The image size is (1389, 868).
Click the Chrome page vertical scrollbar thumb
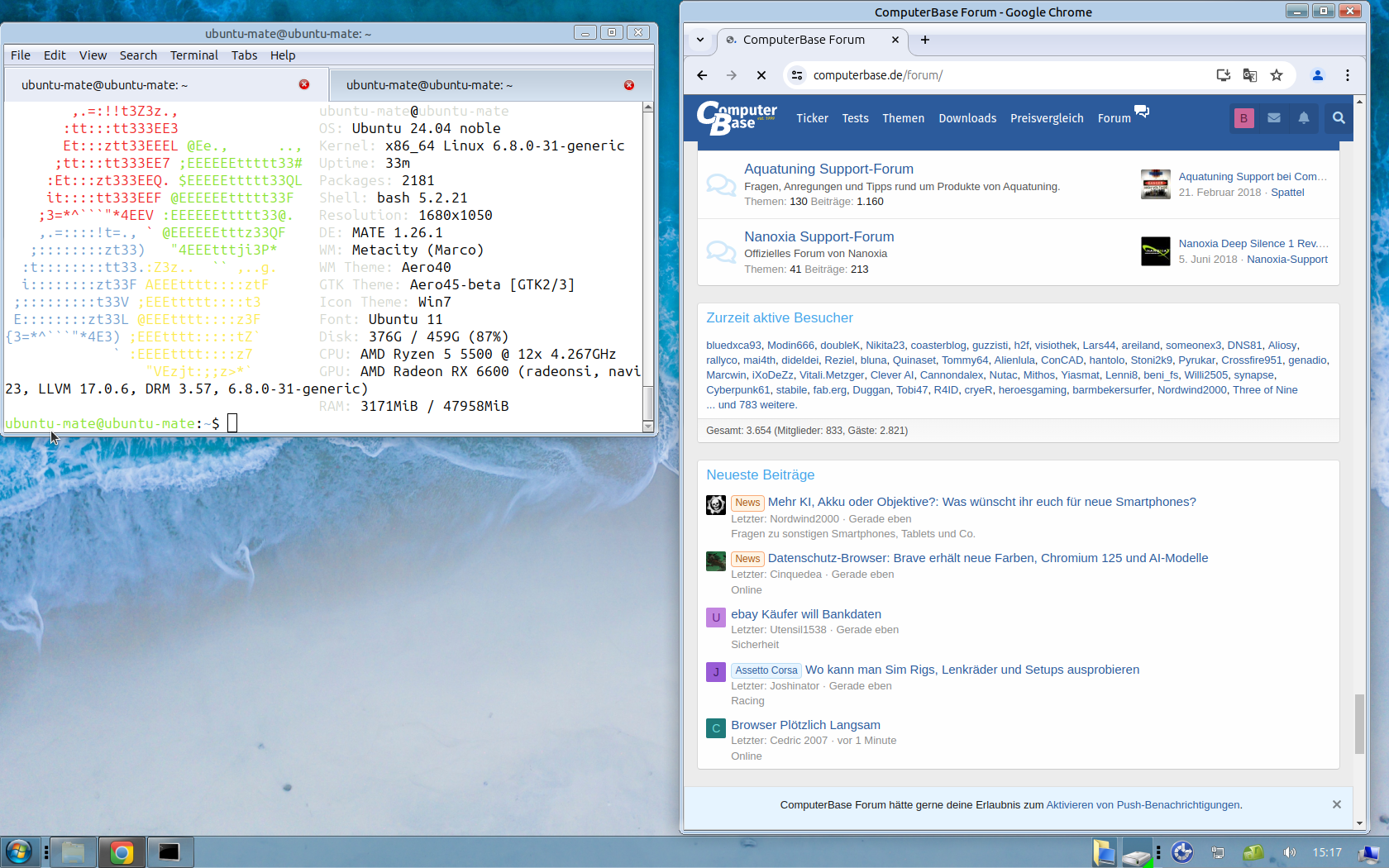[x=1359, y=724]
